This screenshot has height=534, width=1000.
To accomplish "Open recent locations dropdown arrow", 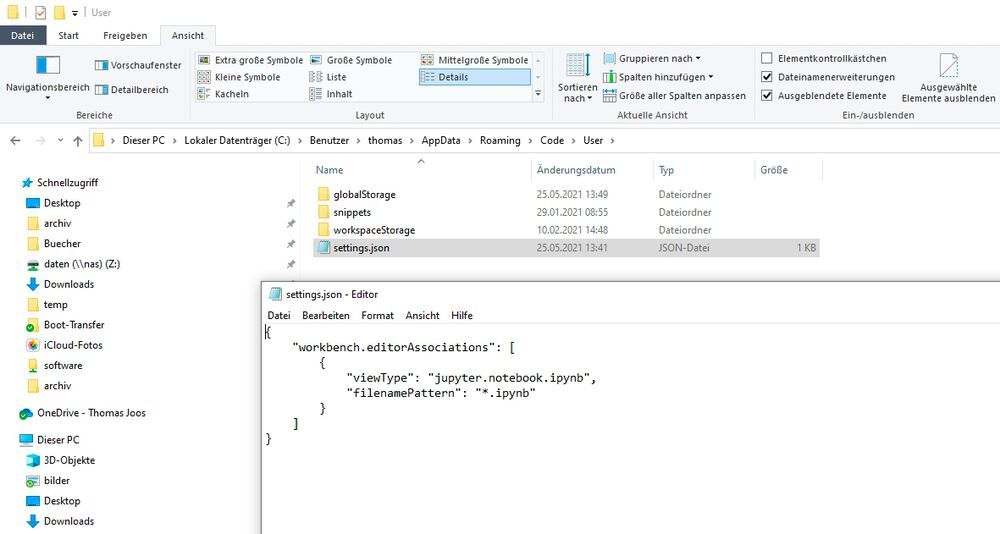I will (x=60, y=140).
